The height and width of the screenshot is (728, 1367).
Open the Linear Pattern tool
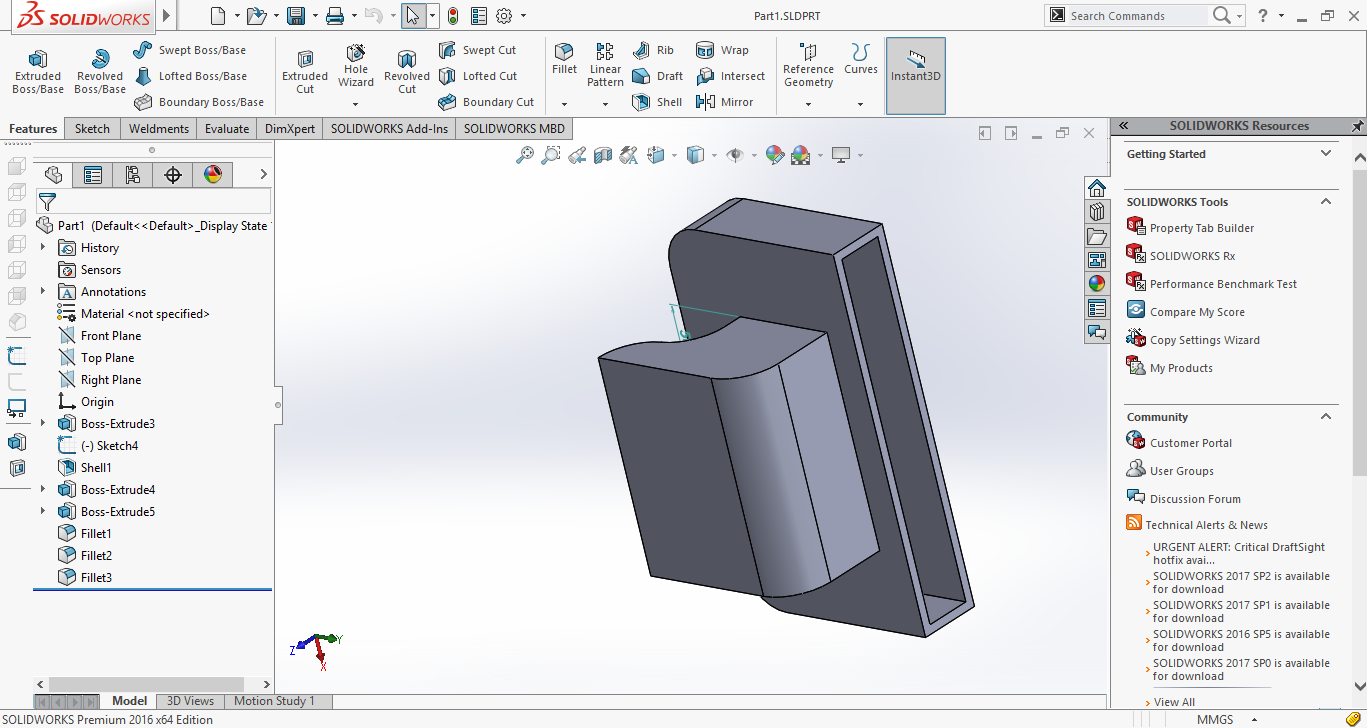click(605, 65)
